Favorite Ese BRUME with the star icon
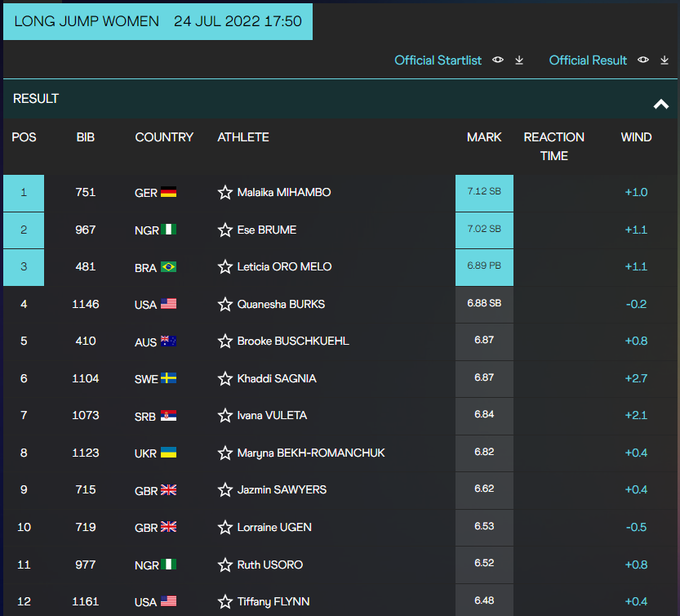This screenshot has height=616, width=680. [225, 230]
